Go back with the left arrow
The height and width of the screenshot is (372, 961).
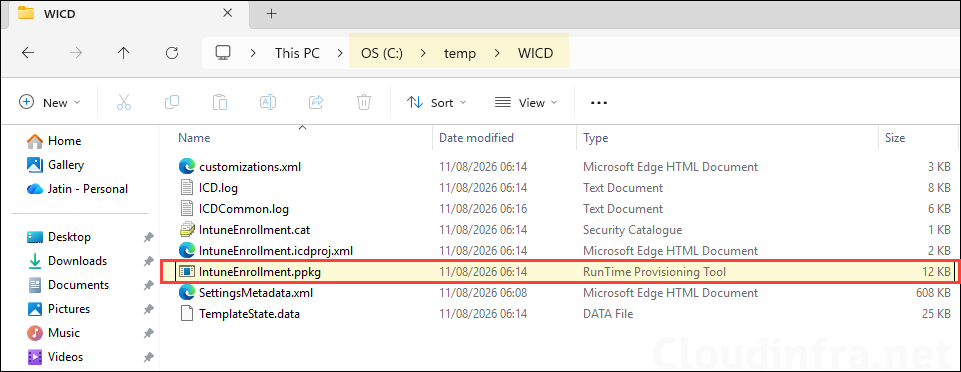(28, 53)
